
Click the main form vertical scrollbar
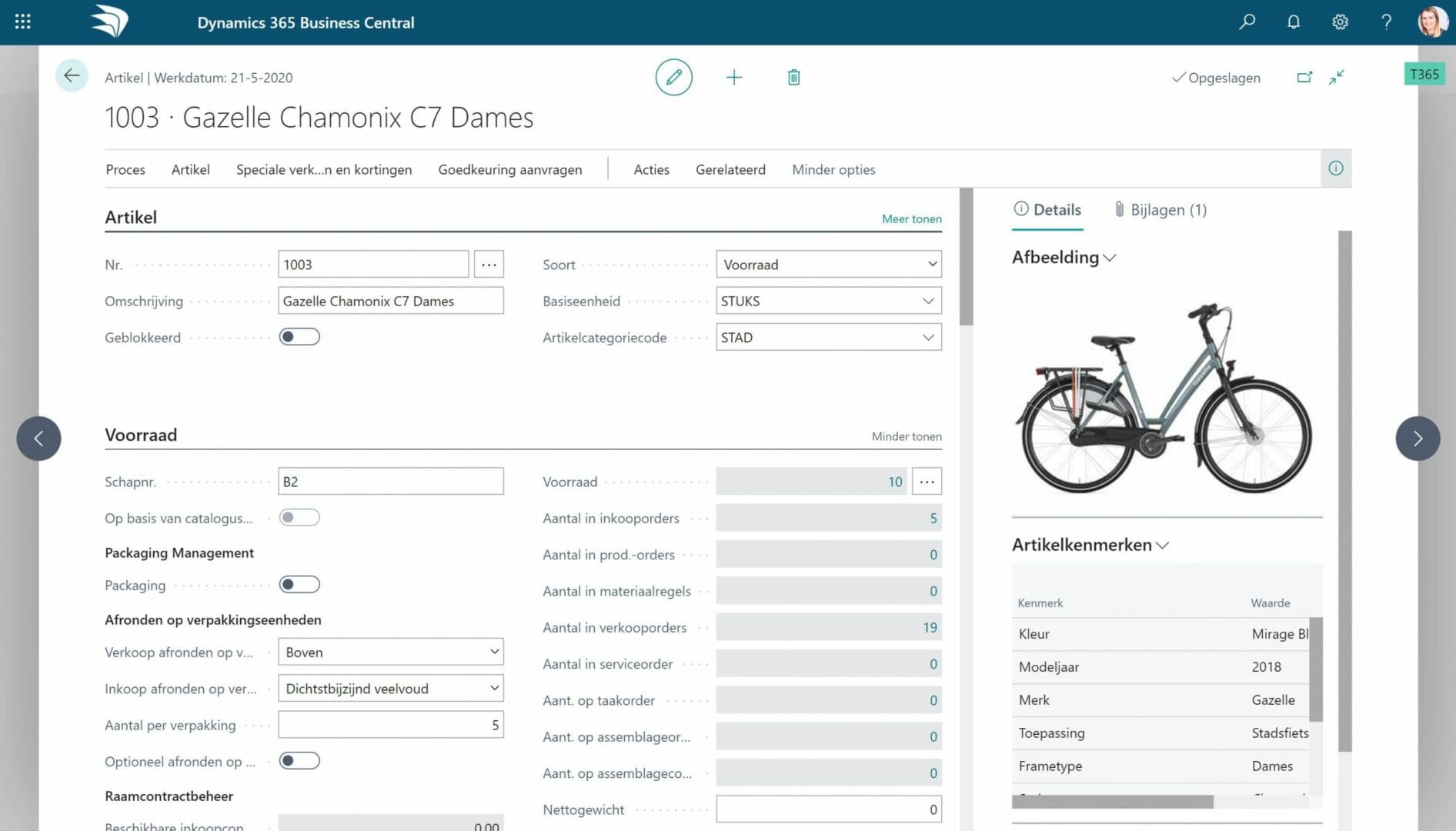point(967,257)
